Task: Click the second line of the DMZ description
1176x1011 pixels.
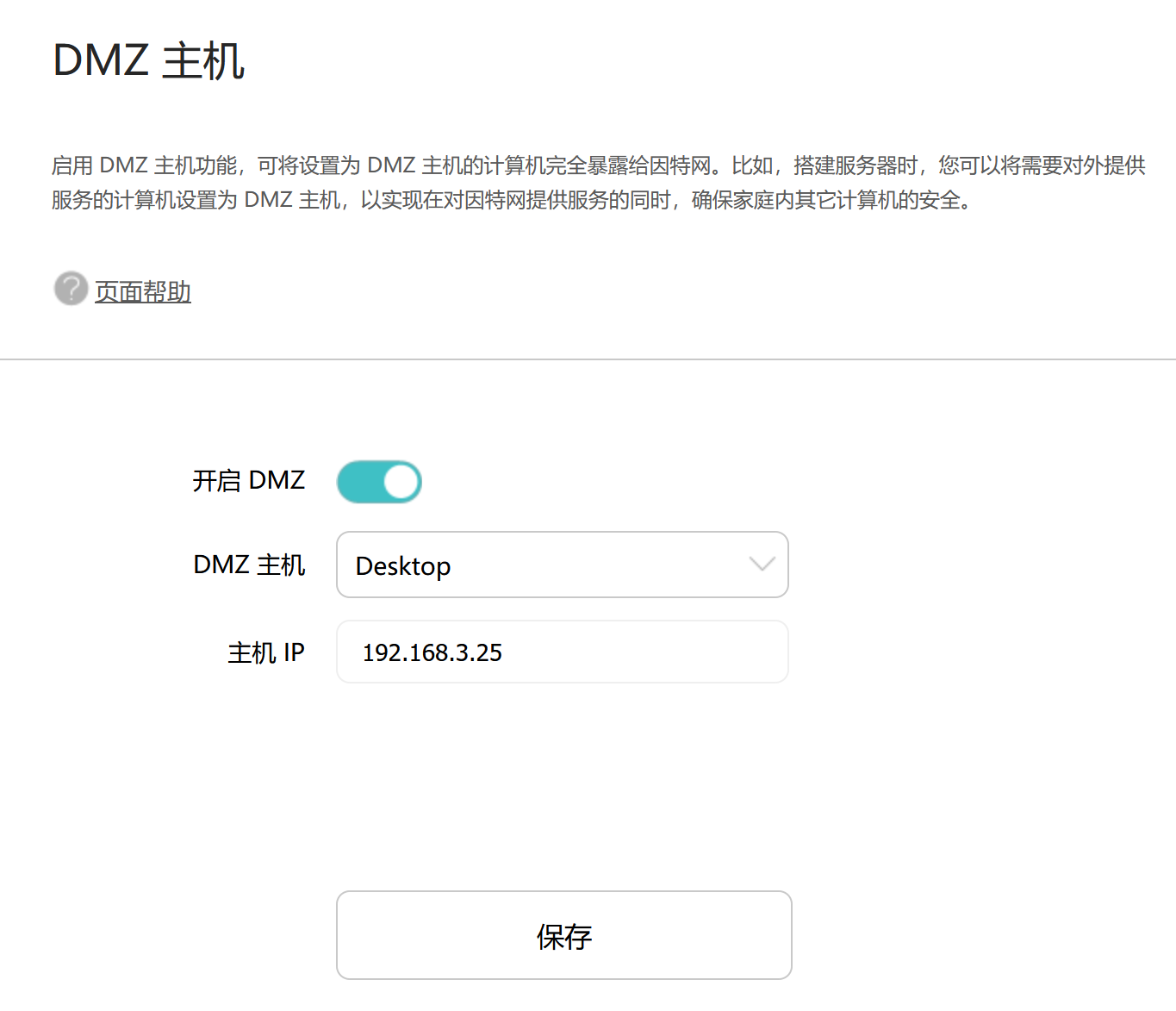Action: point(512,200)
